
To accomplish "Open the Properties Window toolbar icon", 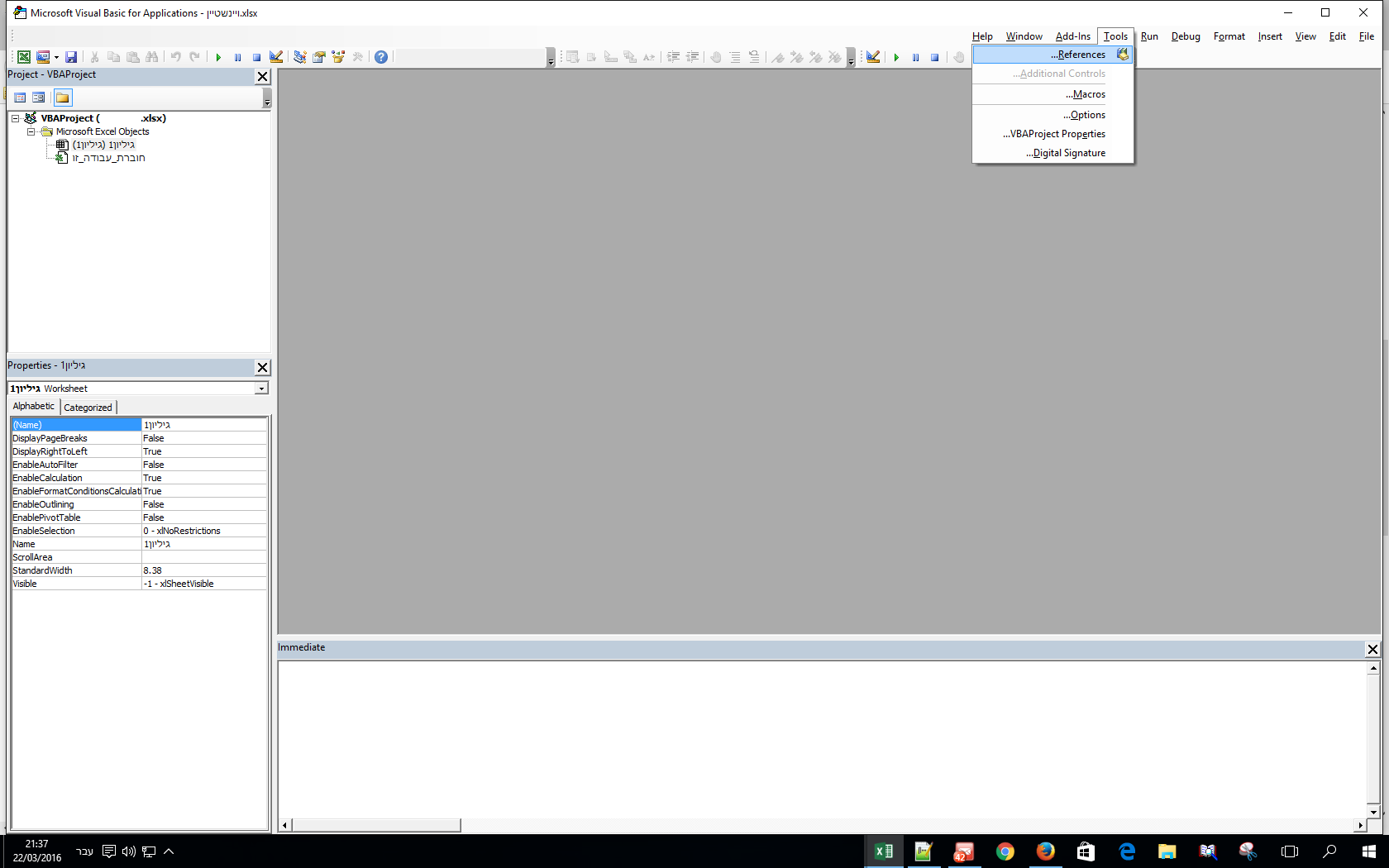I will (319, 57).
